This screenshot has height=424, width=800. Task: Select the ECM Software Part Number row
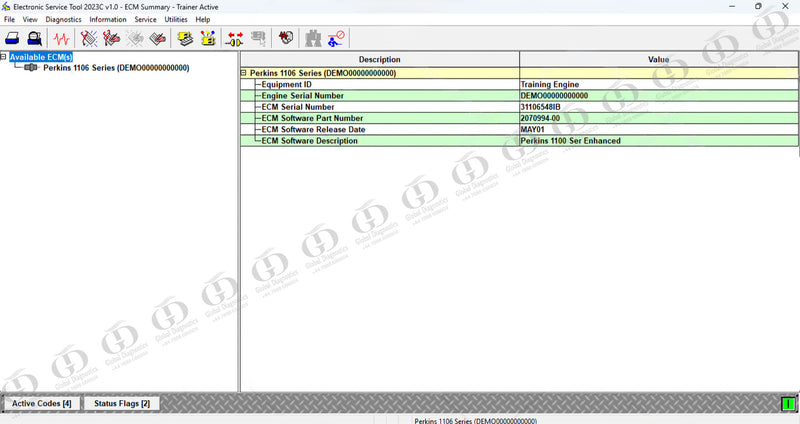519,118
